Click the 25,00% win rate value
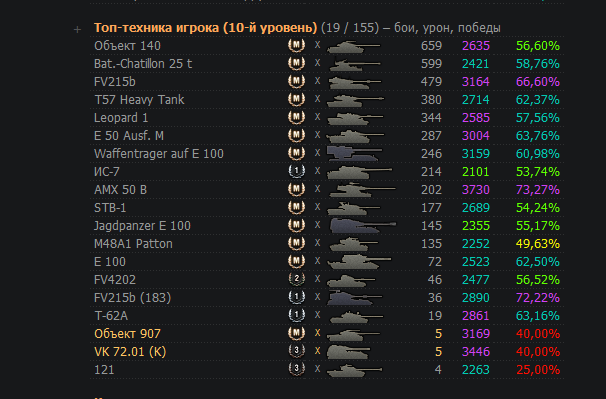Image resolution: width=606 pixels, height=399 pixels. tap(538, 369)
